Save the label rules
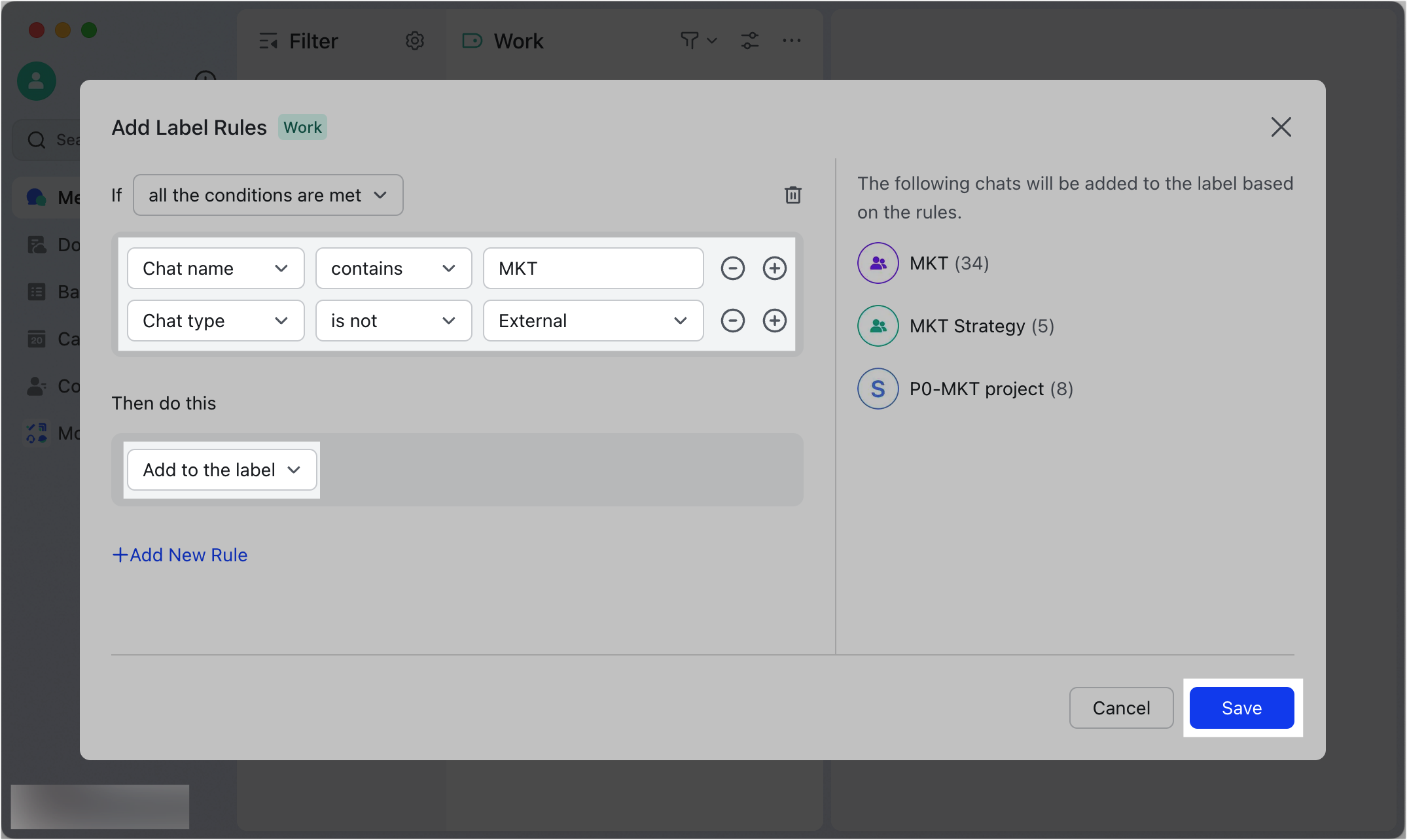 (1241, 708)
